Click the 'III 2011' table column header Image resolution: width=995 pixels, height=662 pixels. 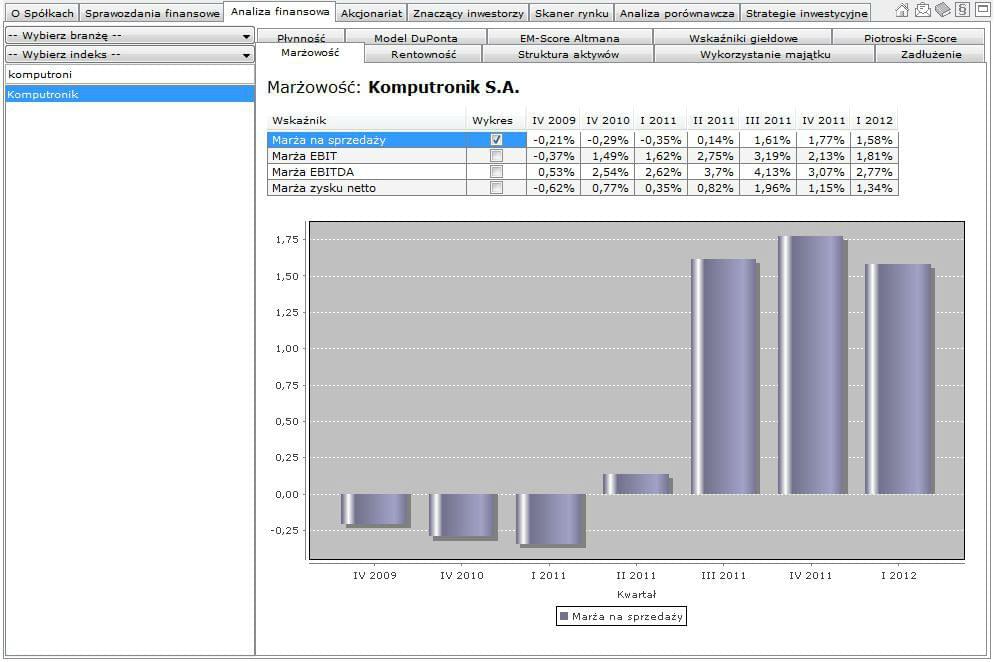click(x=768, y=120)
